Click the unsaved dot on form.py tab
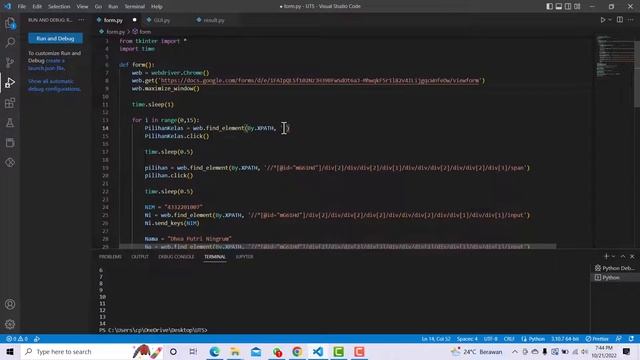This screenshot has width=640, height=360. tap(134, 20)
